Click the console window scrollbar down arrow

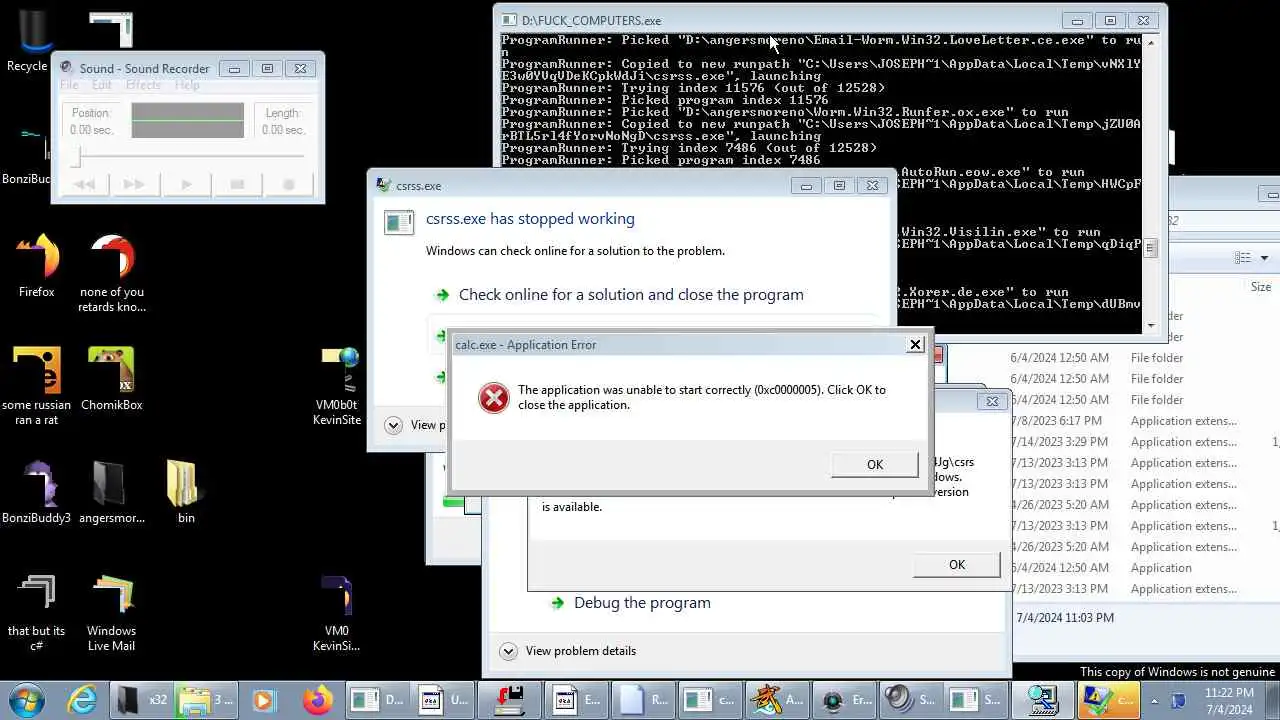pos(1151,325)
